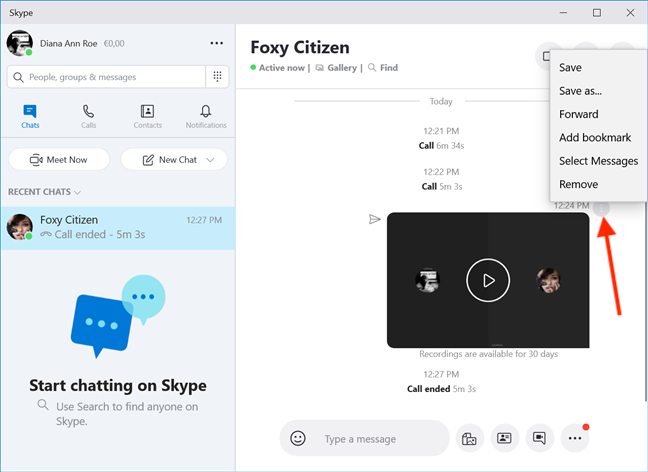
Task: Select Add bookmark in the menu
Action: coord(595,138)
